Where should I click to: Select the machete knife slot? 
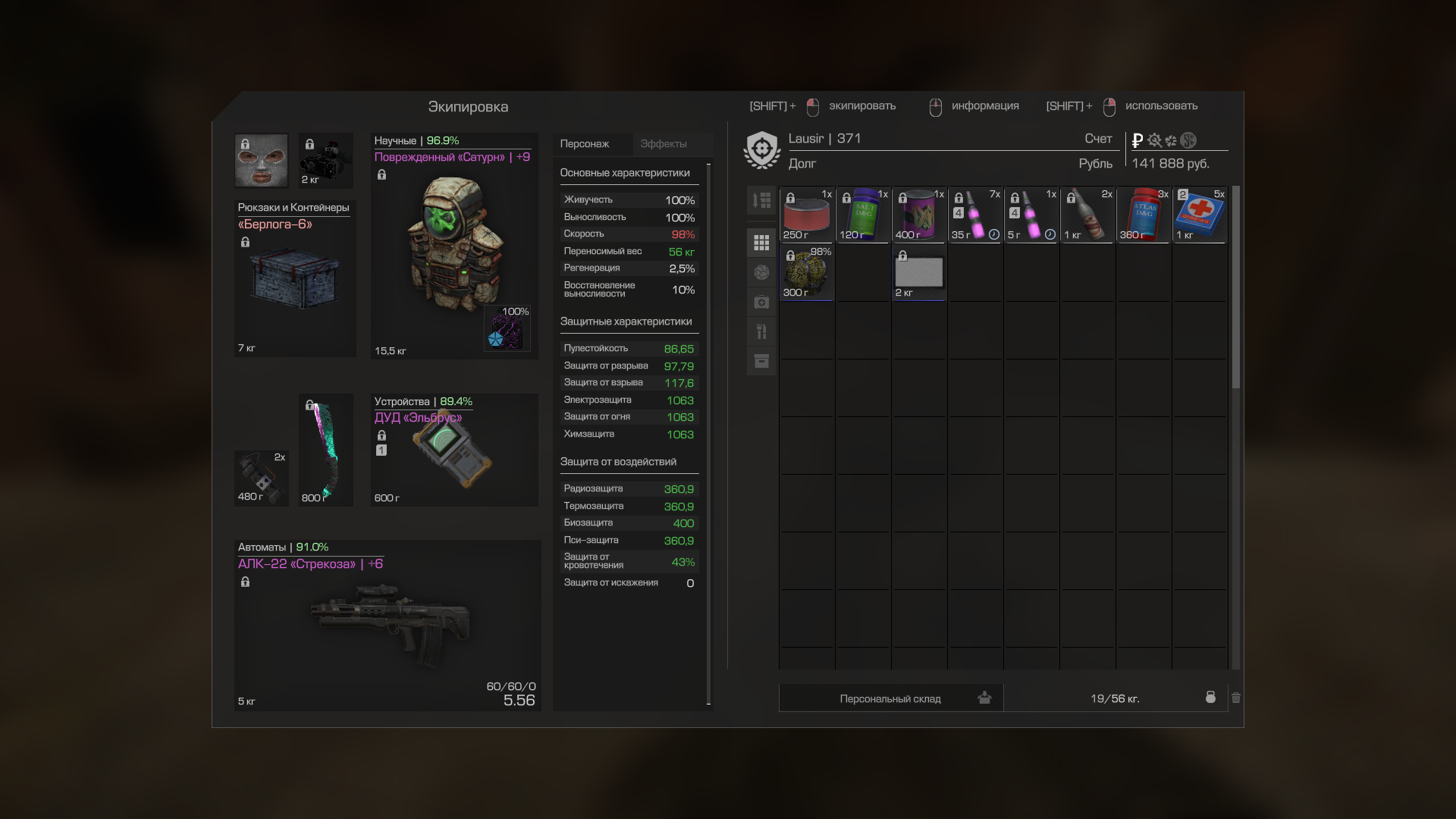pos(326,450)
